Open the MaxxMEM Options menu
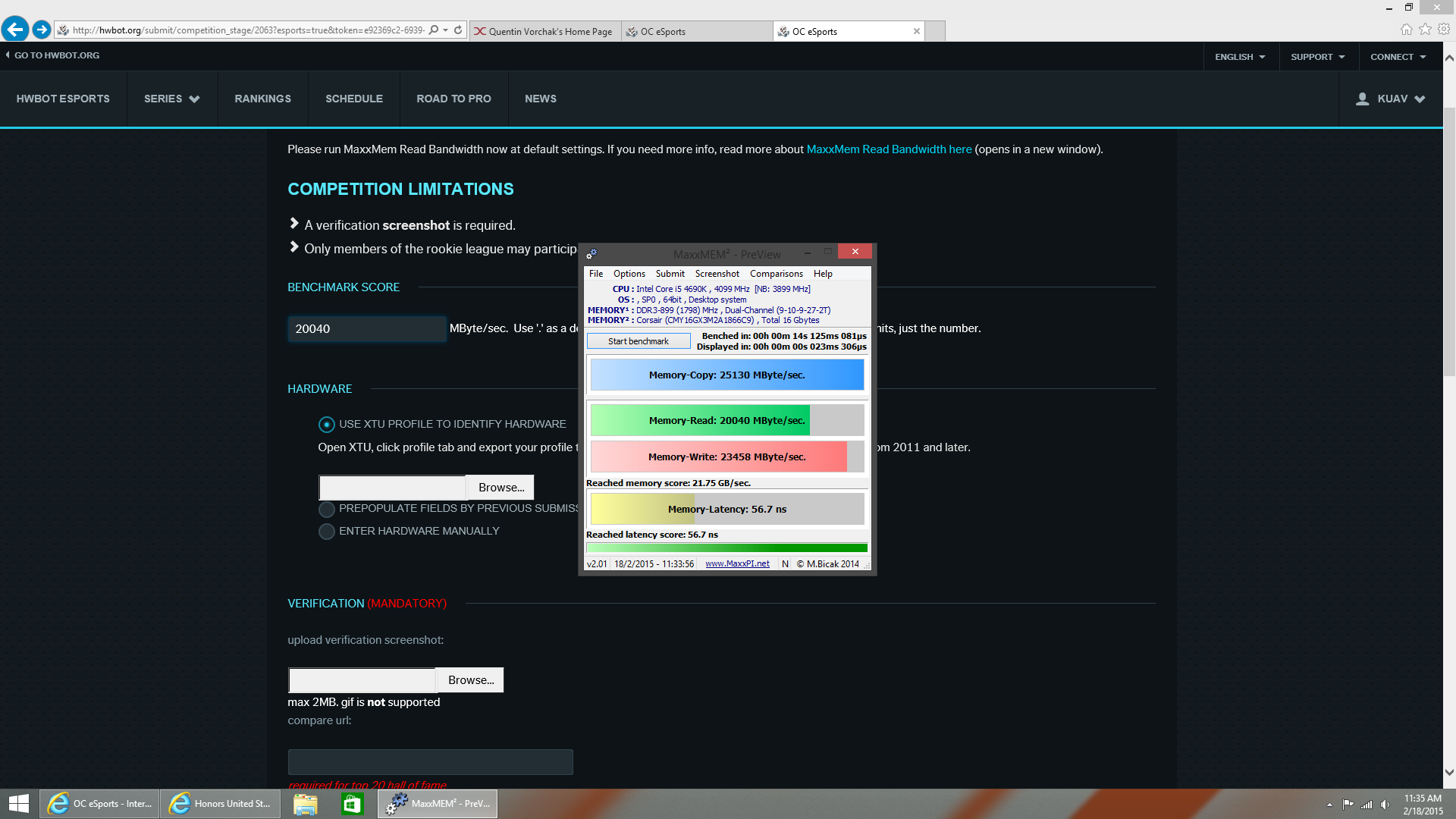The width and height of the screenshot is (1456, 819). [629, 274]
